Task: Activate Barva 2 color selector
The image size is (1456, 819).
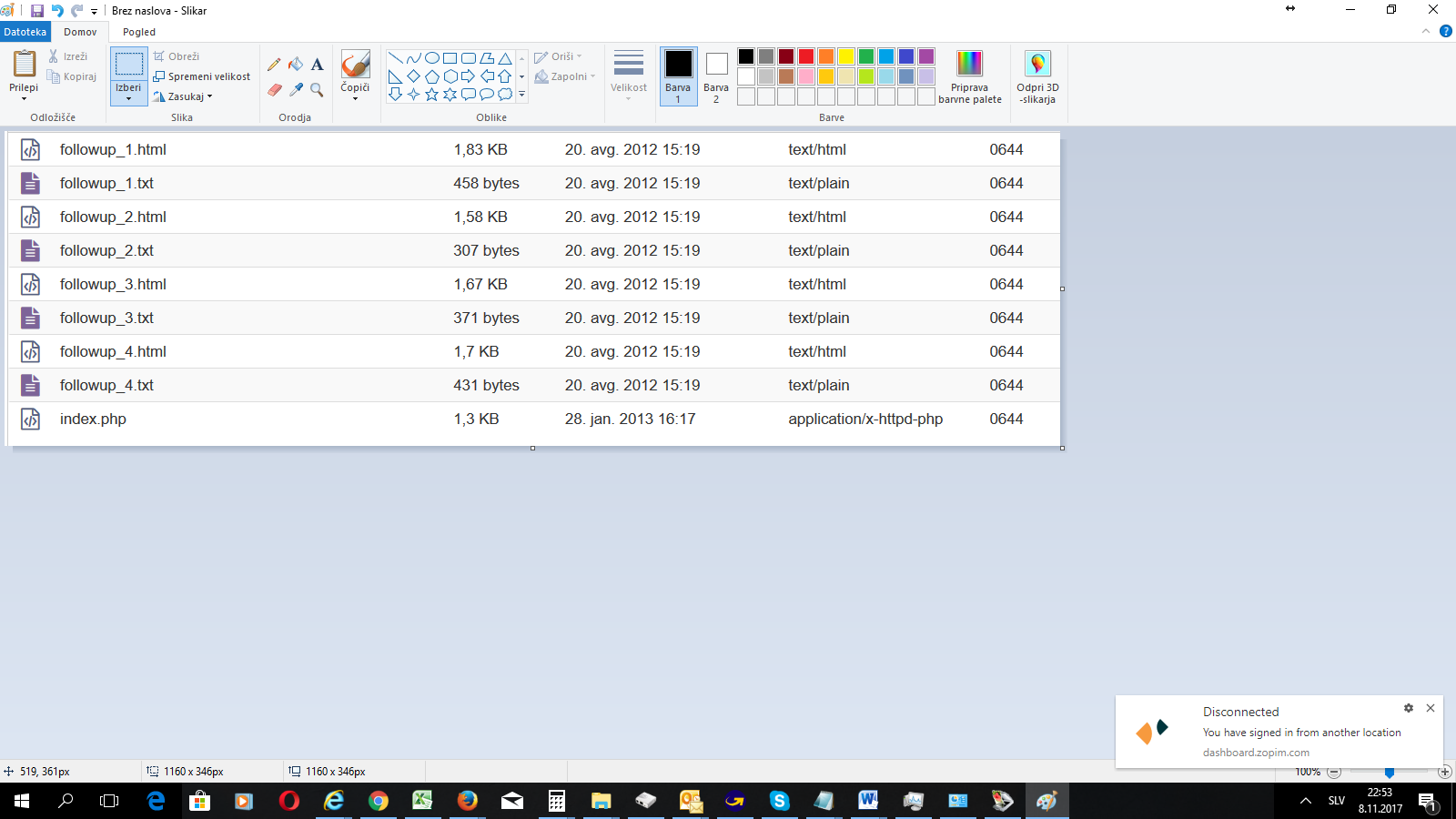Action: tap(716, 76)
